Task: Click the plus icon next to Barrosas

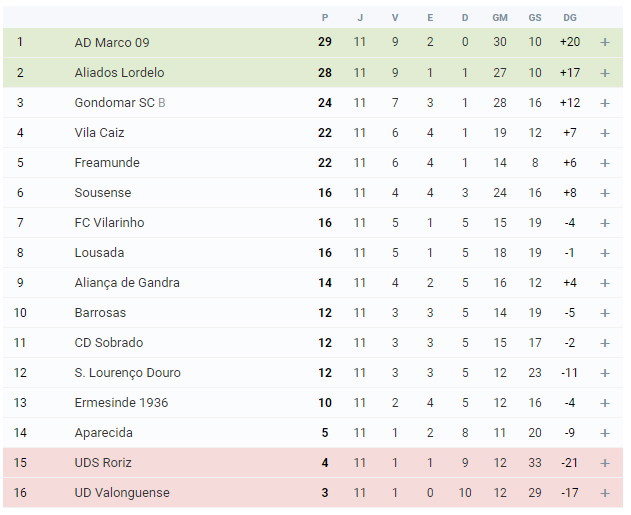Action: click(605, 313)
